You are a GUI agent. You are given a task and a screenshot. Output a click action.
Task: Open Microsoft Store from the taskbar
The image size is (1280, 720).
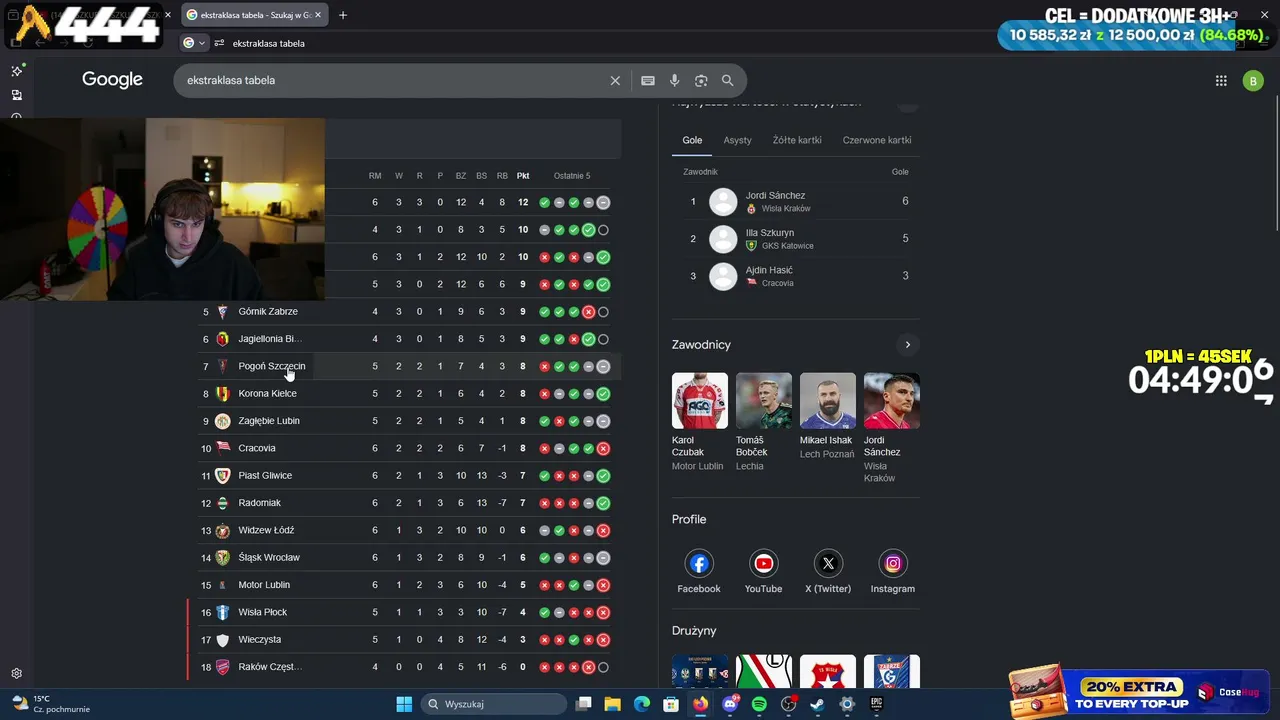671,704
